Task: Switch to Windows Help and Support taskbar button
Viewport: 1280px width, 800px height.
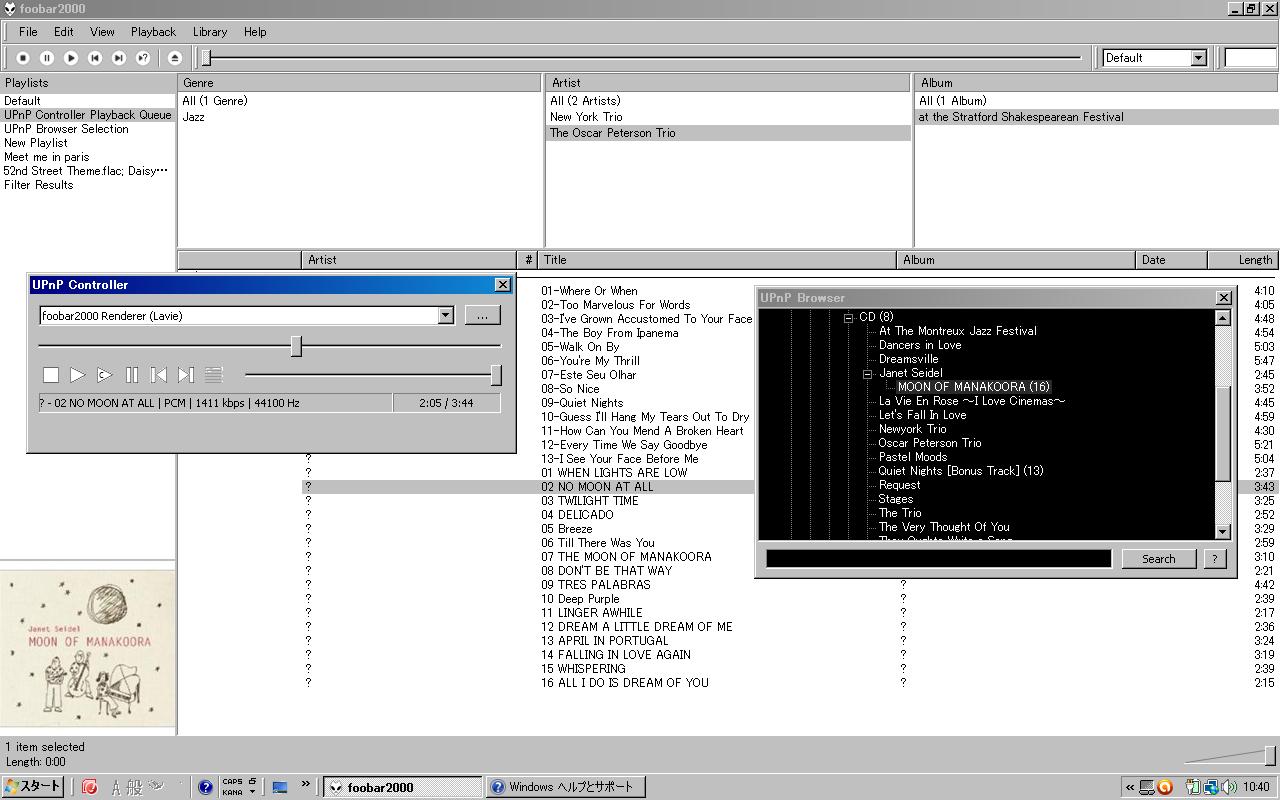Action: 565,787
